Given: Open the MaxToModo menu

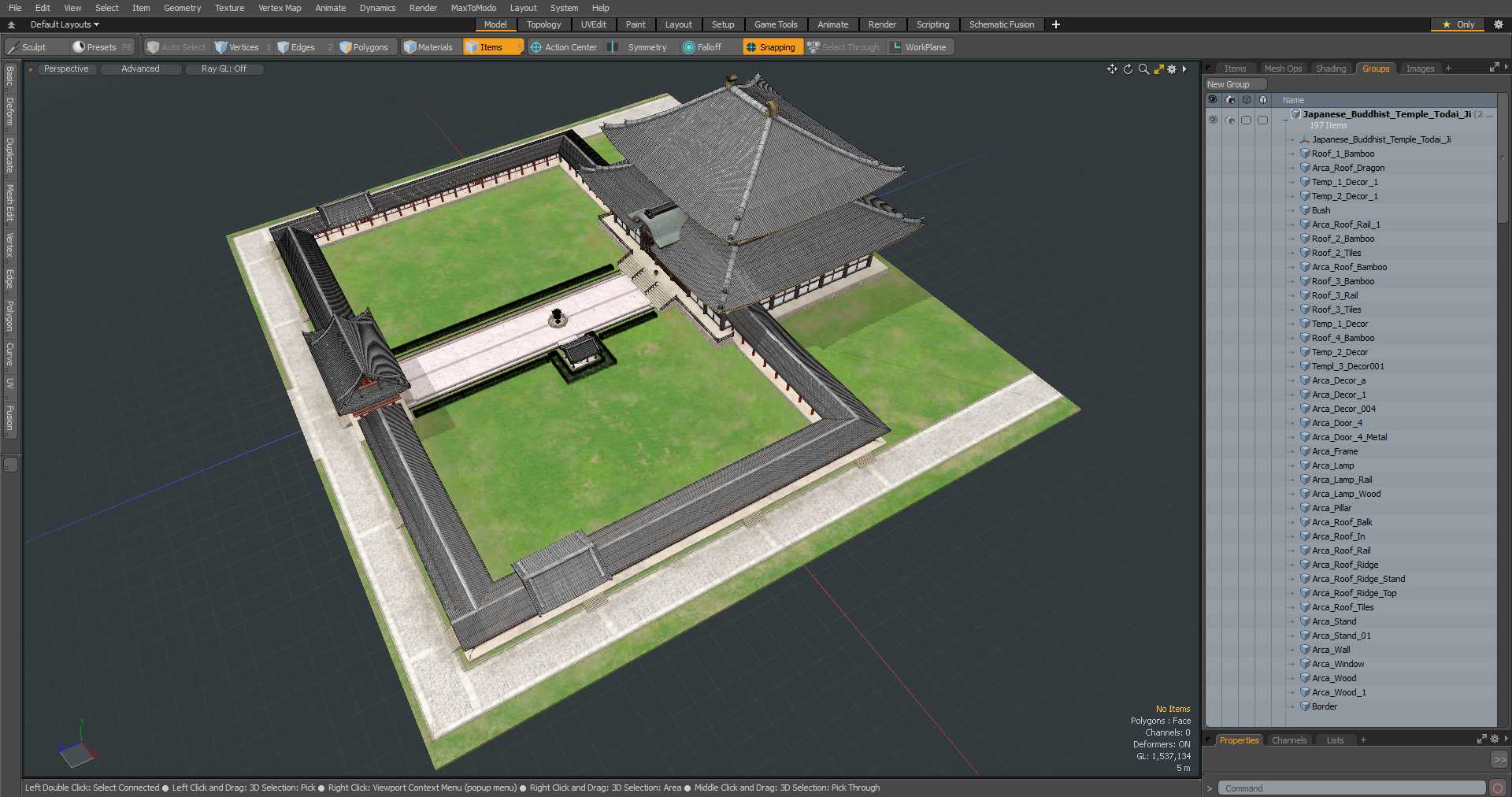Looking at the screenshot, I should click(473, 8).
